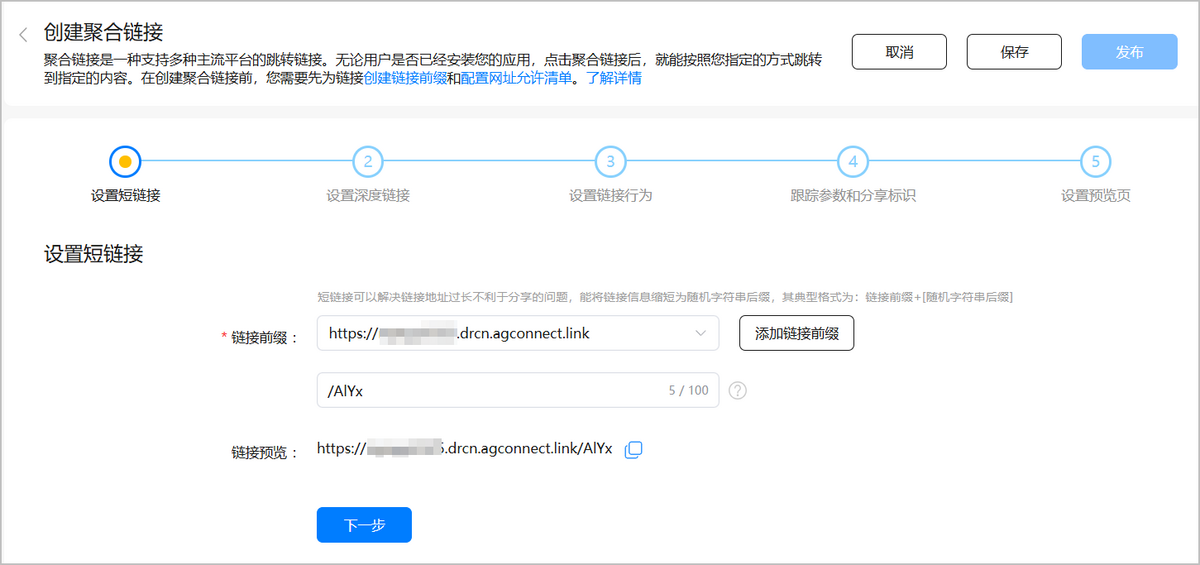The height and width of the screenshot is (565, 1200).
Task: Click the blue 发布 button
Action: (1129, 52)
